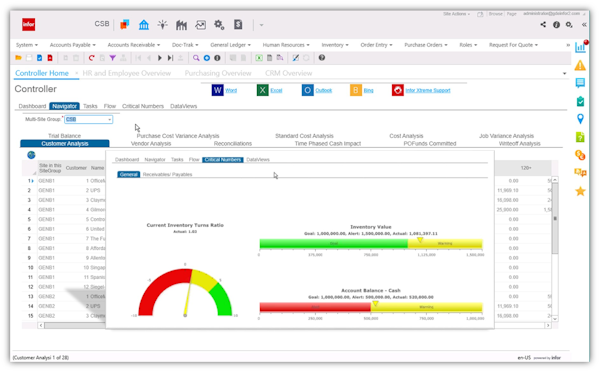Screen dimensions: 600x372
Task: Go to next record with play arrow
Action: (160, 58)
